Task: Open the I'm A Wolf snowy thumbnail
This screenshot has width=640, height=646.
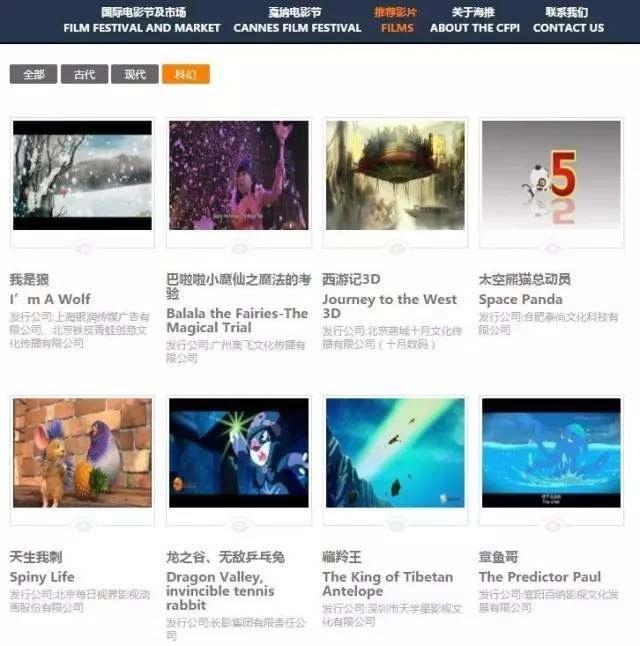Action: (x=82, y=176)
